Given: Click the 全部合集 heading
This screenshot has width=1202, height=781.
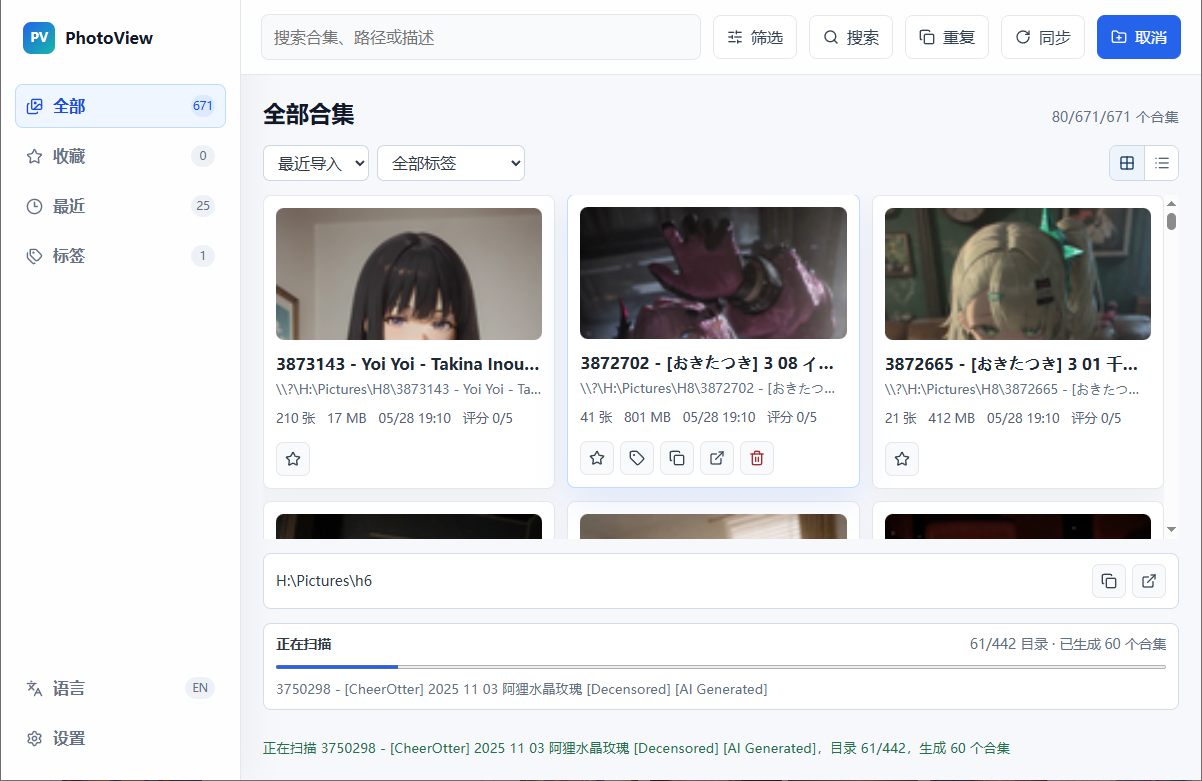Looking at the screenshot, I should (308, 114).
